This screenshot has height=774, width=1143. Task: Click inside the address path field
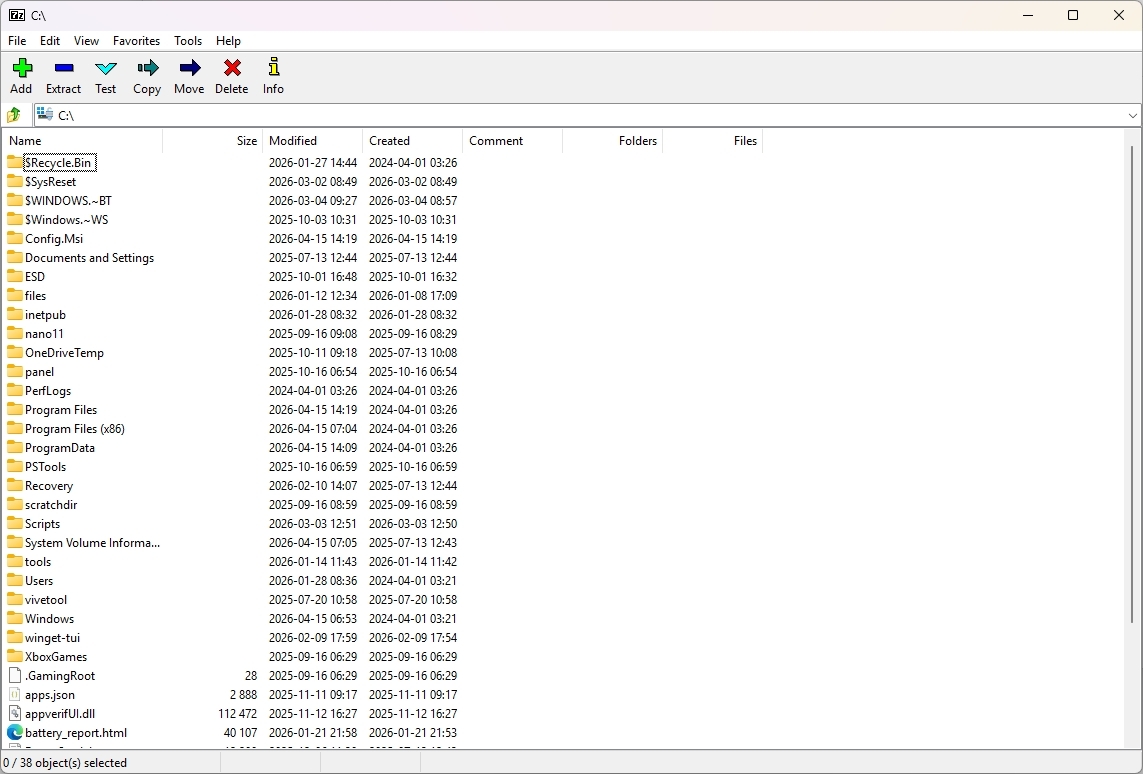click(x=300, y=114)
